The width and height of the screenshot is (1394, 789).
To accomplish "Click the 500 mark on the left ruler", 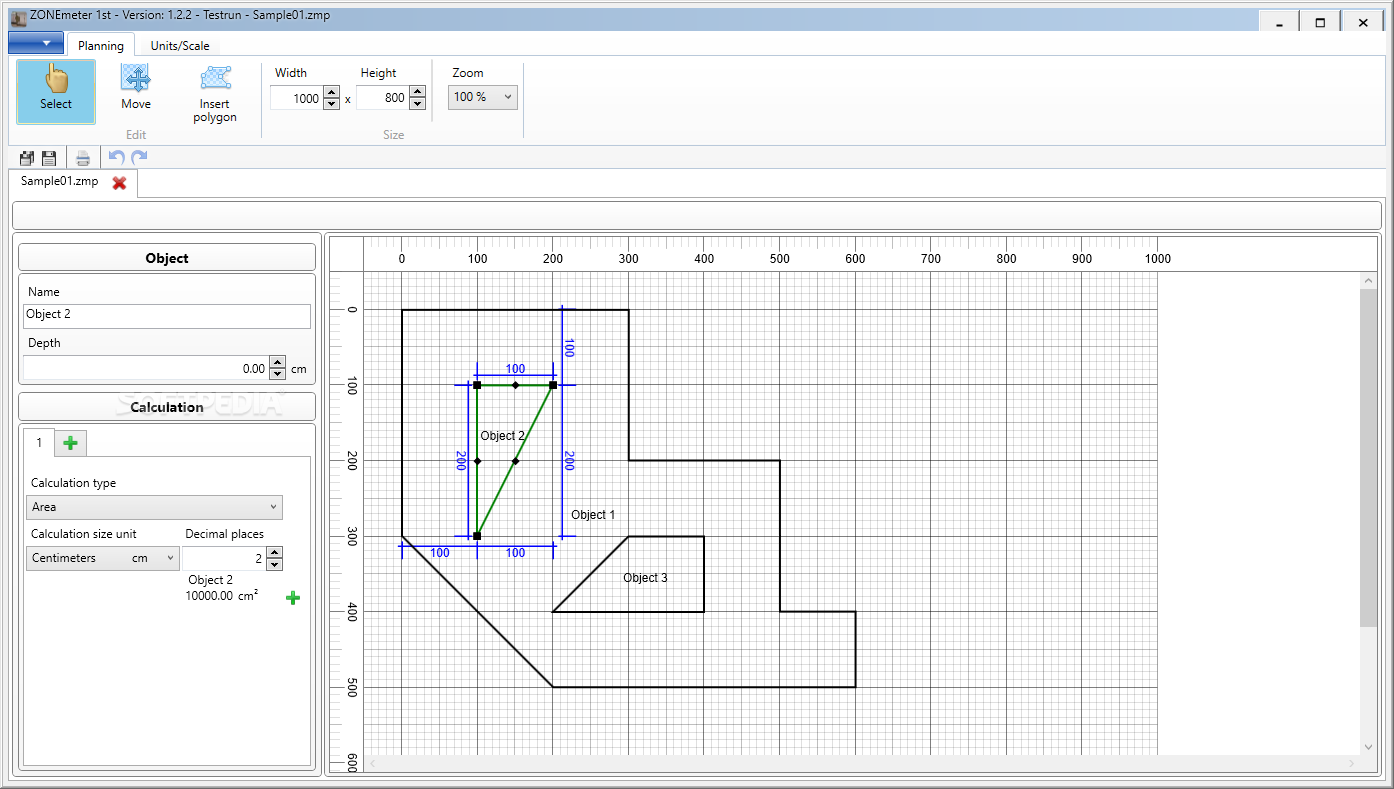I will tap(351, 687).
